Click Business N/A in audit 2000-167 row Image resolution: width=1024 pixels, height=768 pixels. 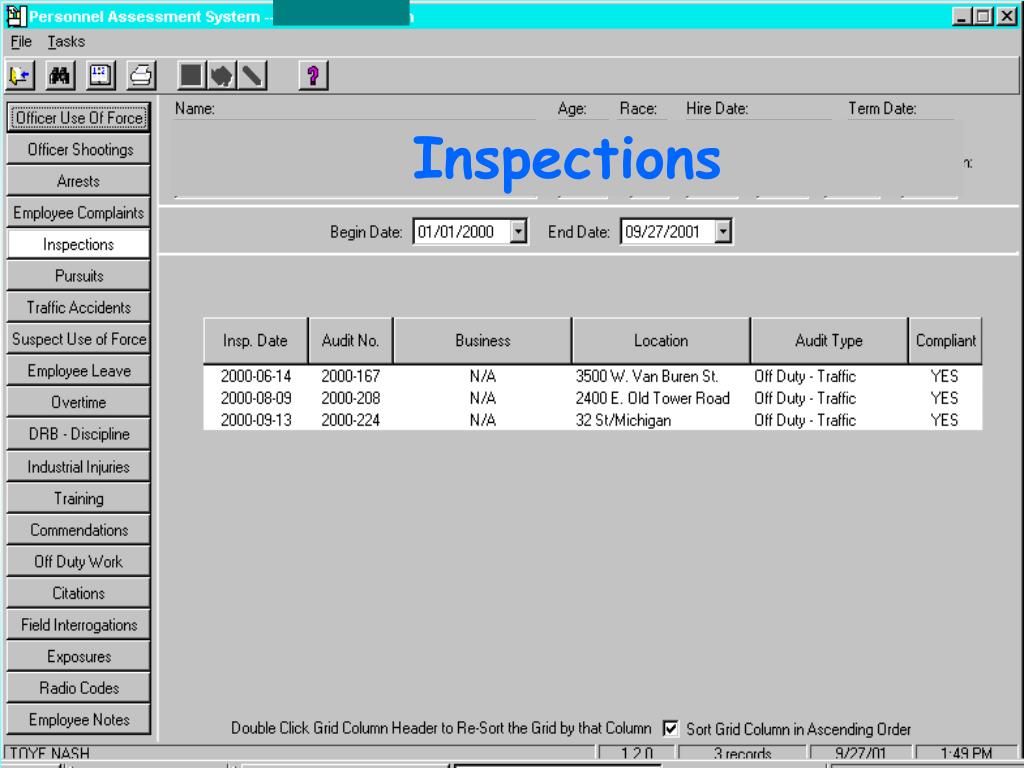tap(483, 376)
